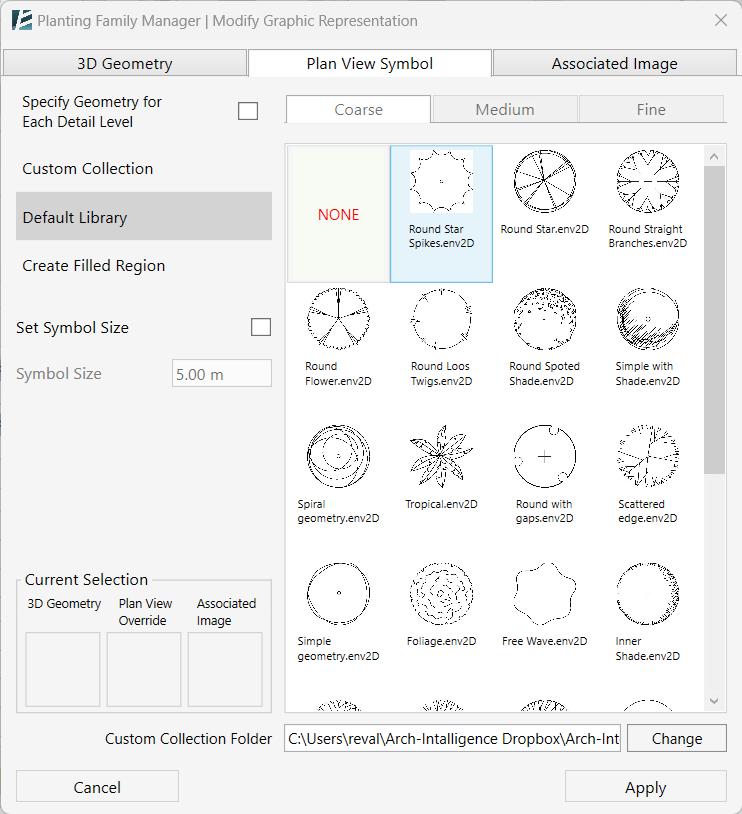Change the Custom Collection Folder path
Image resolution: width=742 pixels, height=814 pixels.
click(676, 738)
